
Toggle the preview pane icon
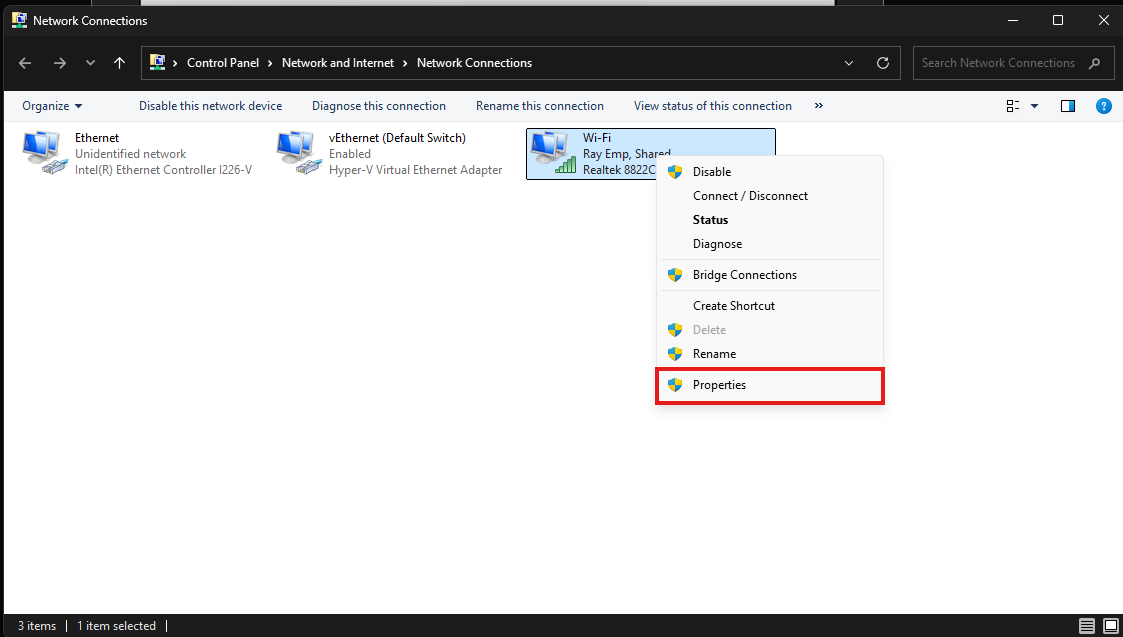1068,106
